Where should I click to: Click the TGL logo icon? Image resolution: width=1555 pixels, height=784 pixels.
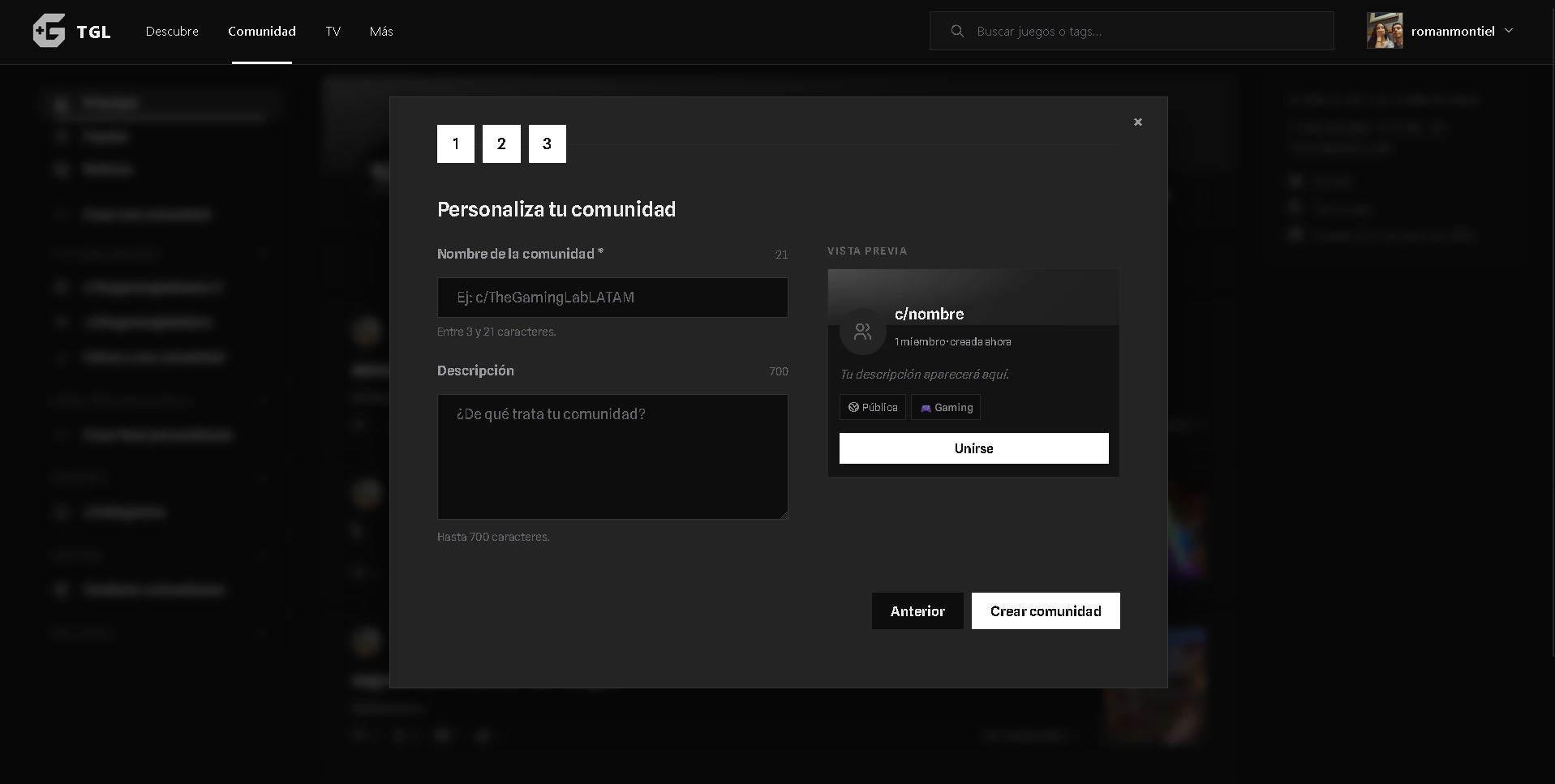point(49,31)
